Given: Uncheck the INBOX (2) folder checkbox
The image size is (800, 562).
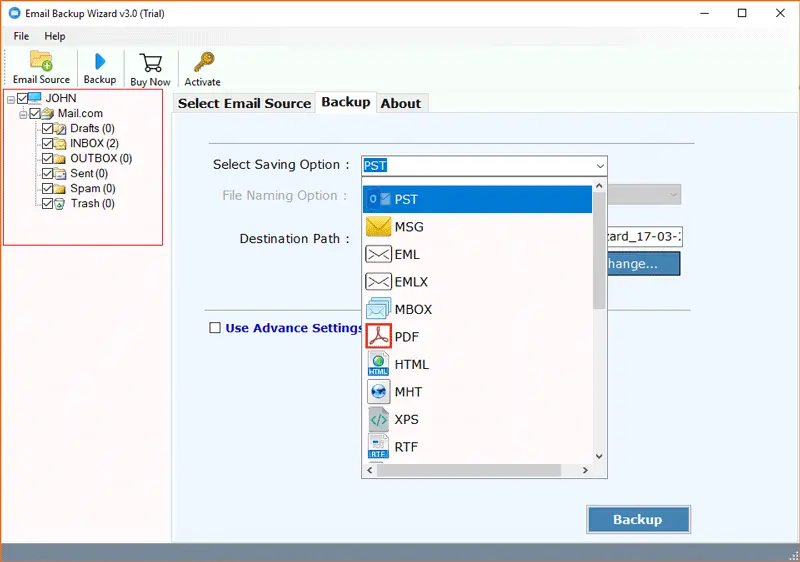Looking at the screenshot, I should [47, 144].
